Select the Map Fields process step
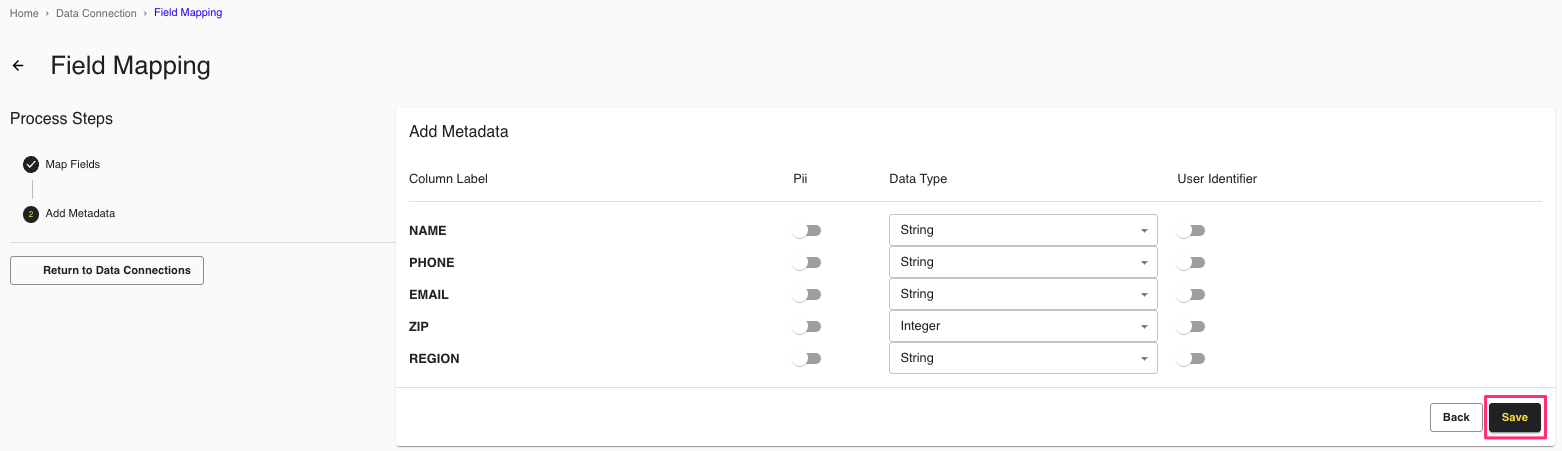The height and width of the screenshot is (451, 1562). click(x=73, y=164)
